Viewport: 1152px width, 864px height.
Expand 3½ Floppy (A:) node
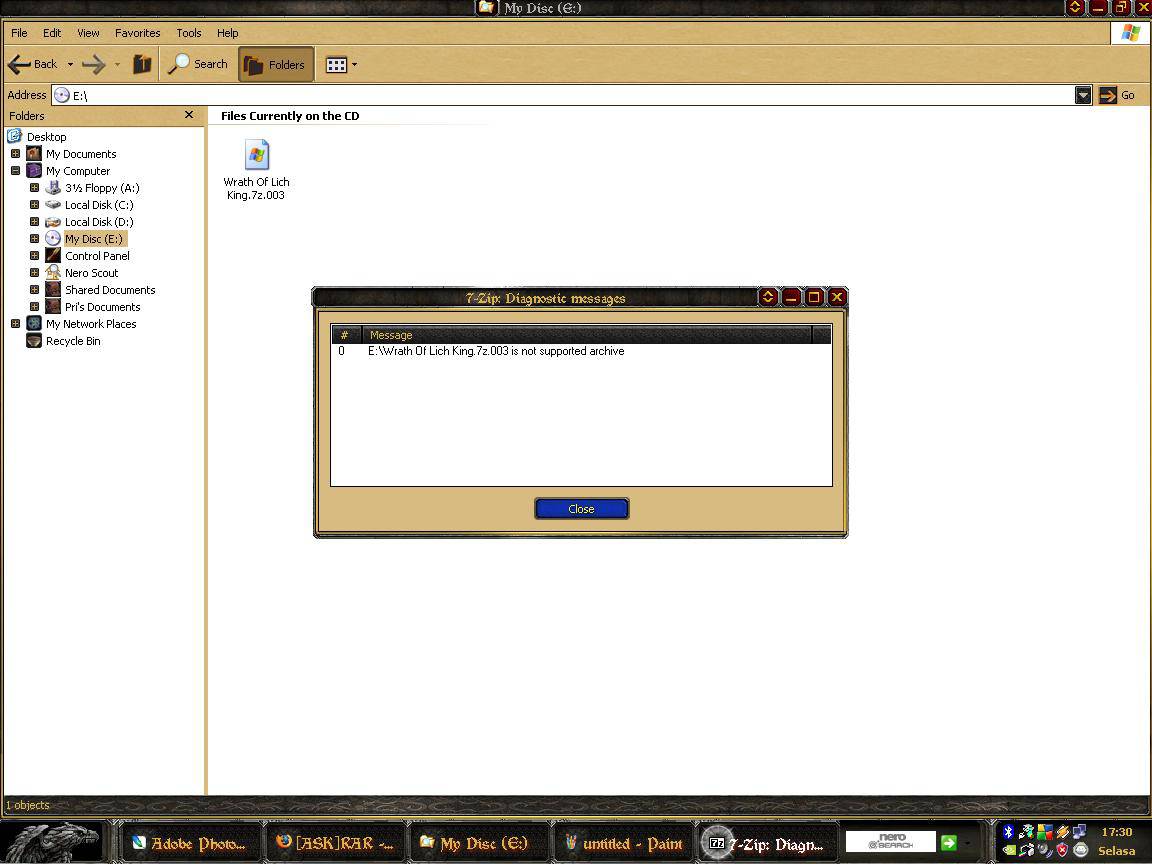pos(34,187)
